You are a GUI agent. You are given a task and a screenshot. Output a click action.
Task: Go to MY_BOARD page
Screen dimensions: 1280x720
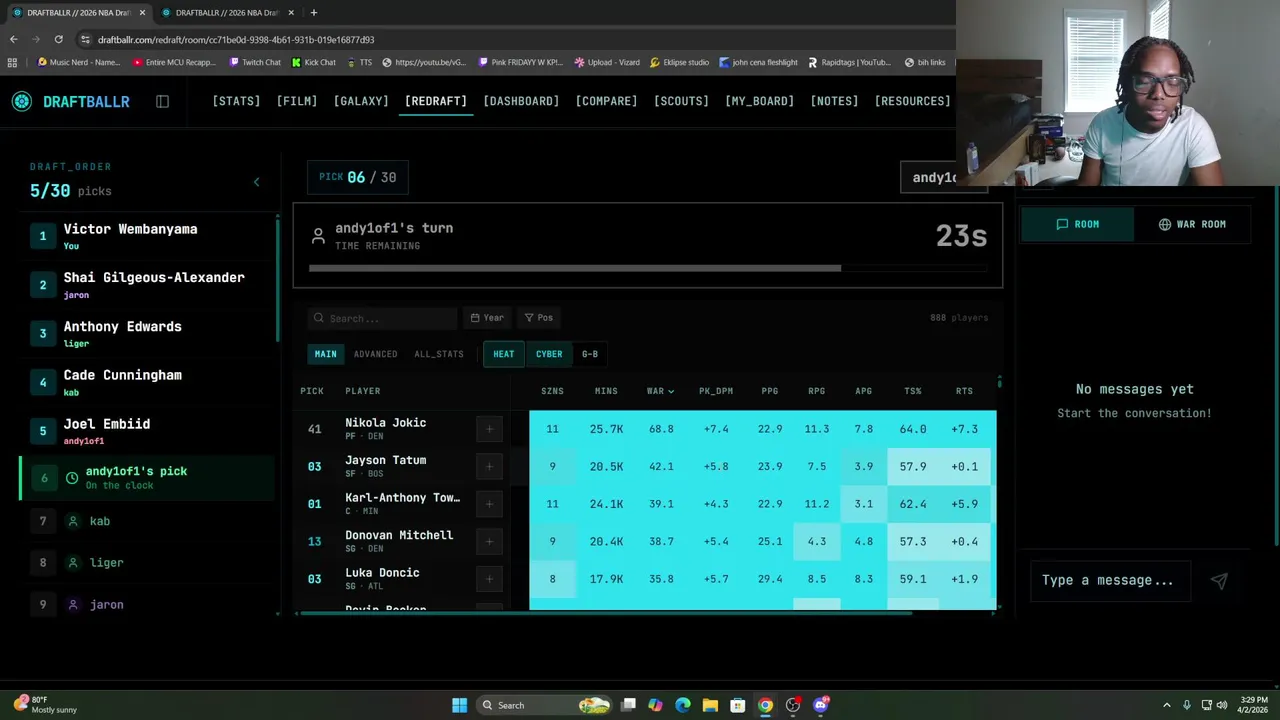(x=759, y=101)
